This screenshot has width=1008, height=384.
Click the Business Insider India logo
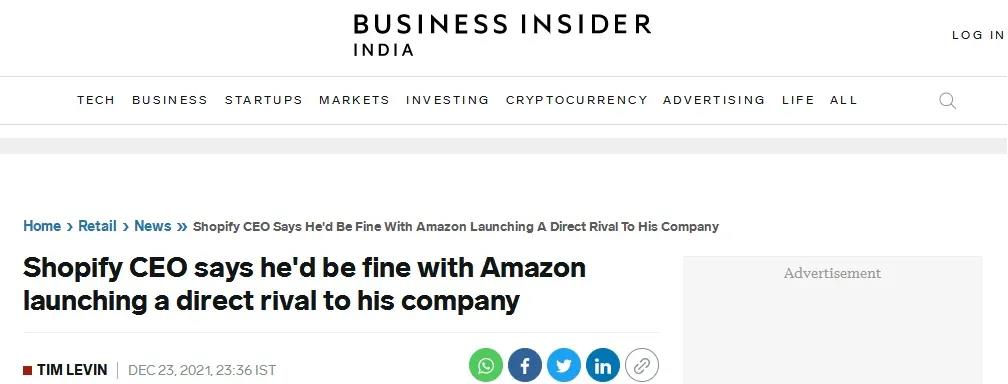502,35
